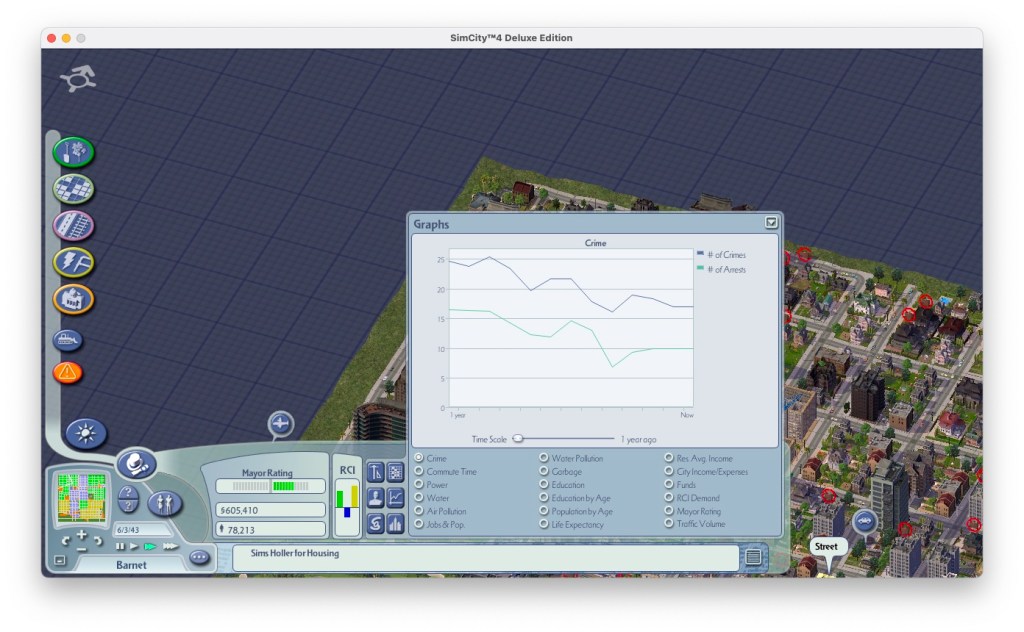Collapse the Graphs panel with arrow button
Viewport: 1024px width, 632px height.
pyautogui.click(x=771, y=223)
